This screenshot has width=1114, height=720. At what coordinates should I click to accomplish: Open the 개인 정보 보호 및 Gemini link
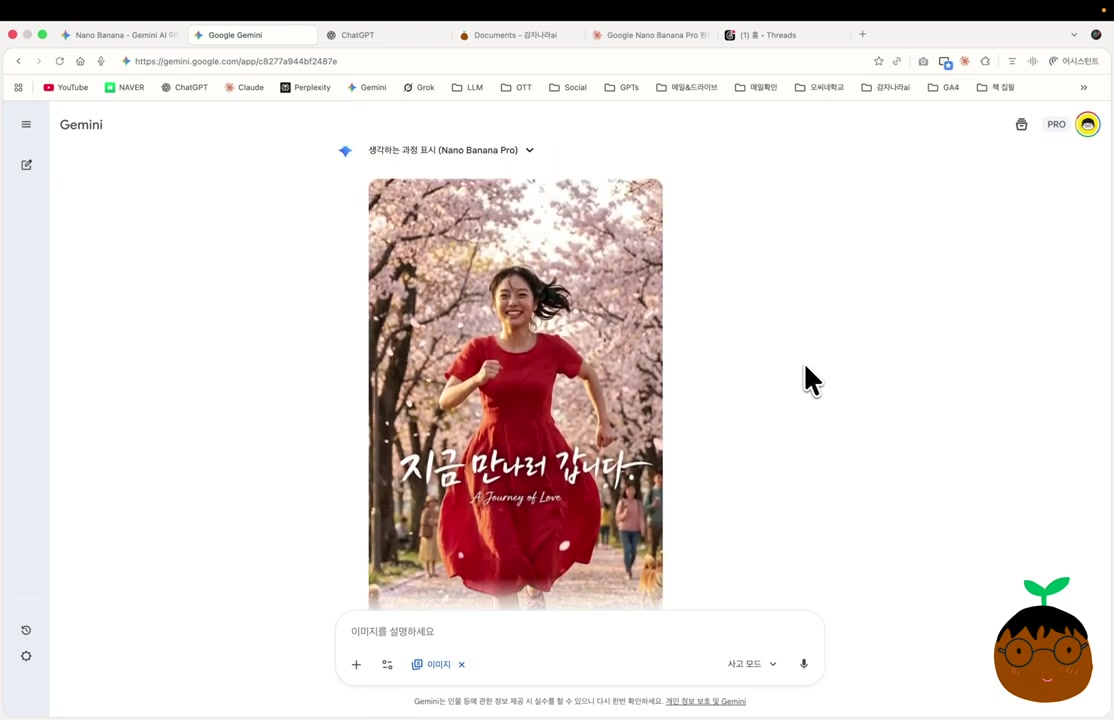pyautogui.click(x=705, y=702)
